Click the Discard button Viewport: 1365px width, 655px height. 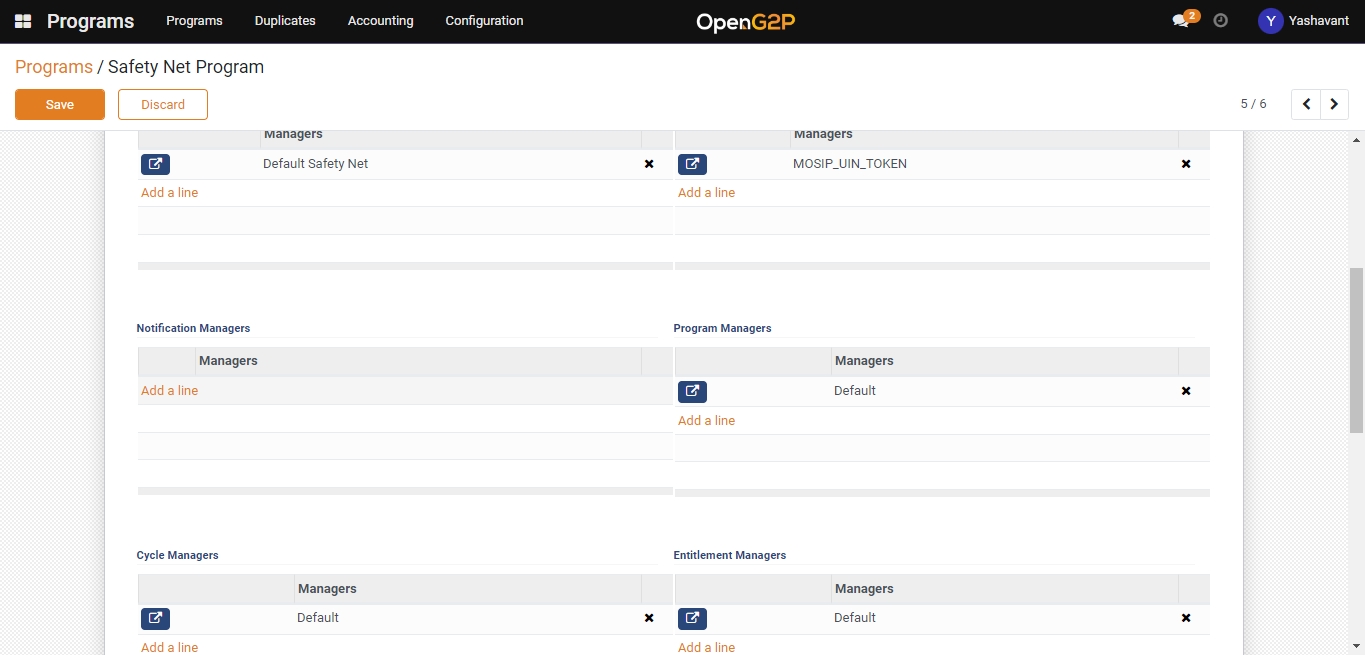click(163, 104)
